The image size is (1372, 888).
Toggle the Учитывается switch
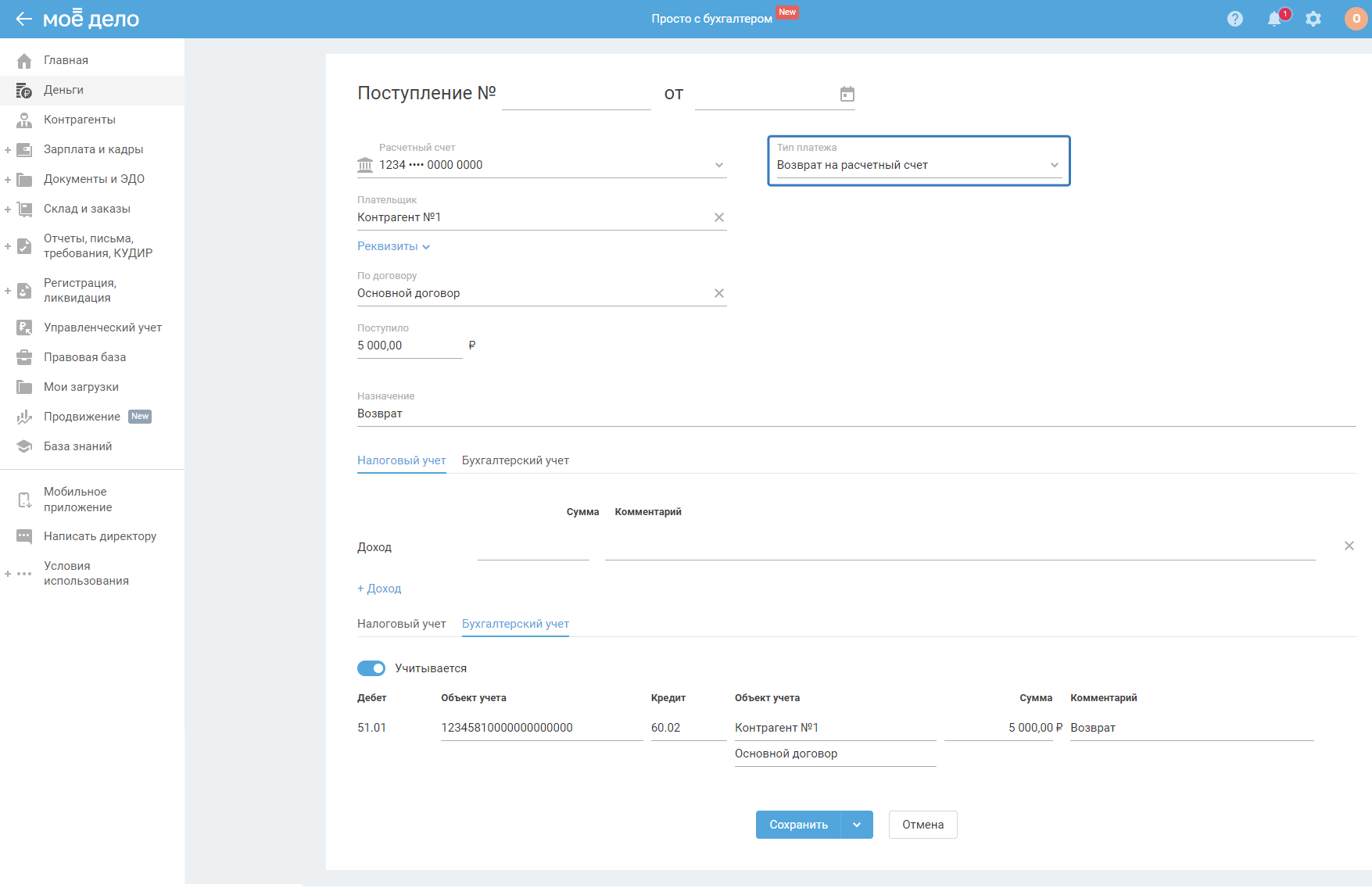pyautogui.click(x=371, y=668)
